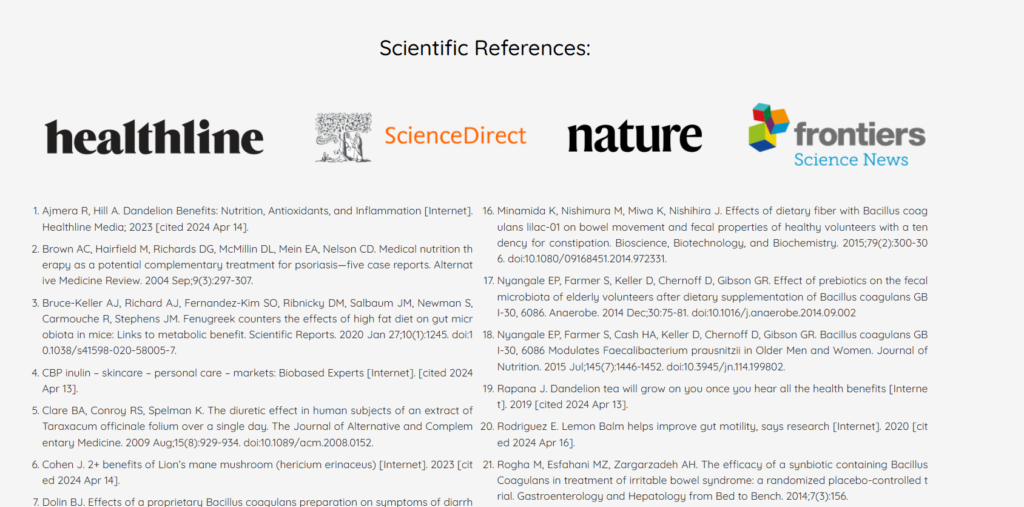Click the Rodriguez Lemon Balm reference

[705, 434]
